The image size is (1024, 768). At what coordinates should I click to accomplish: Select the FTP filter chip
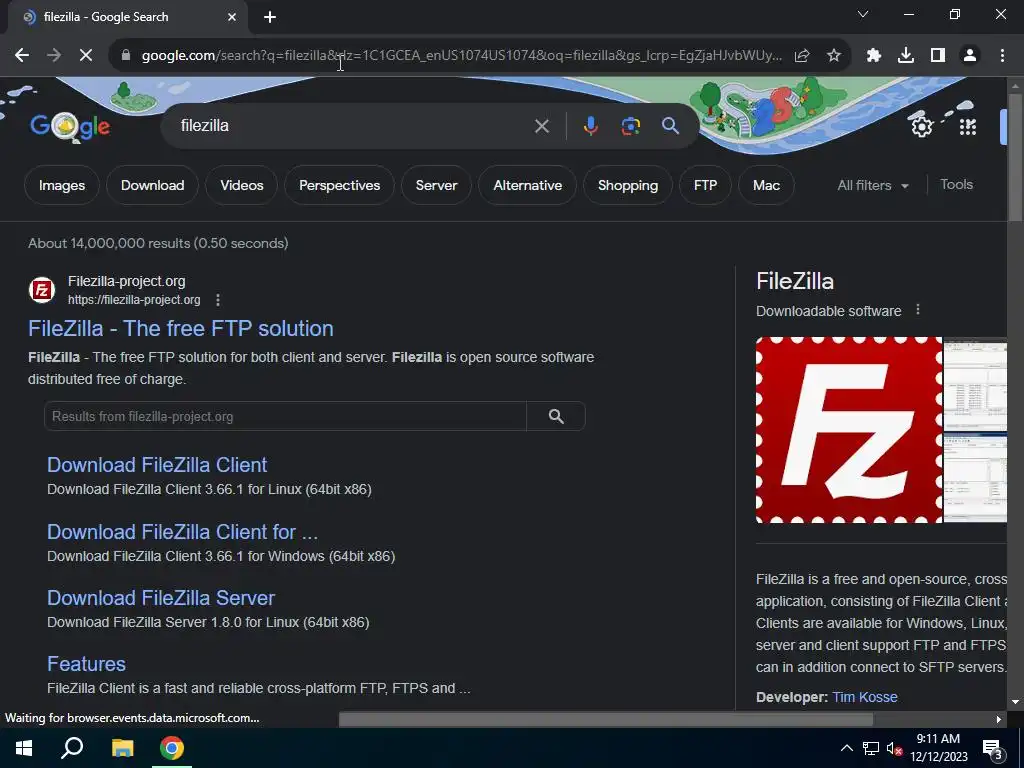point(705,185)
